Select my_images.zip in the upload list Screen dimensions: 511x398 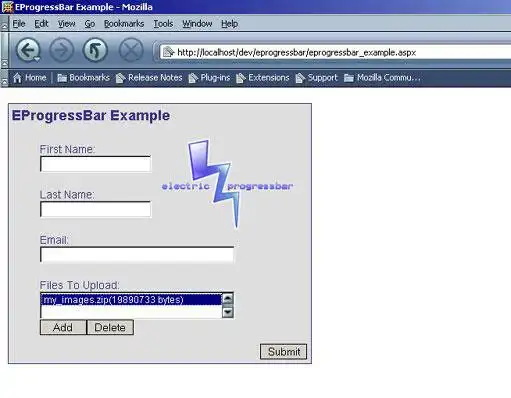click(131, 299)
